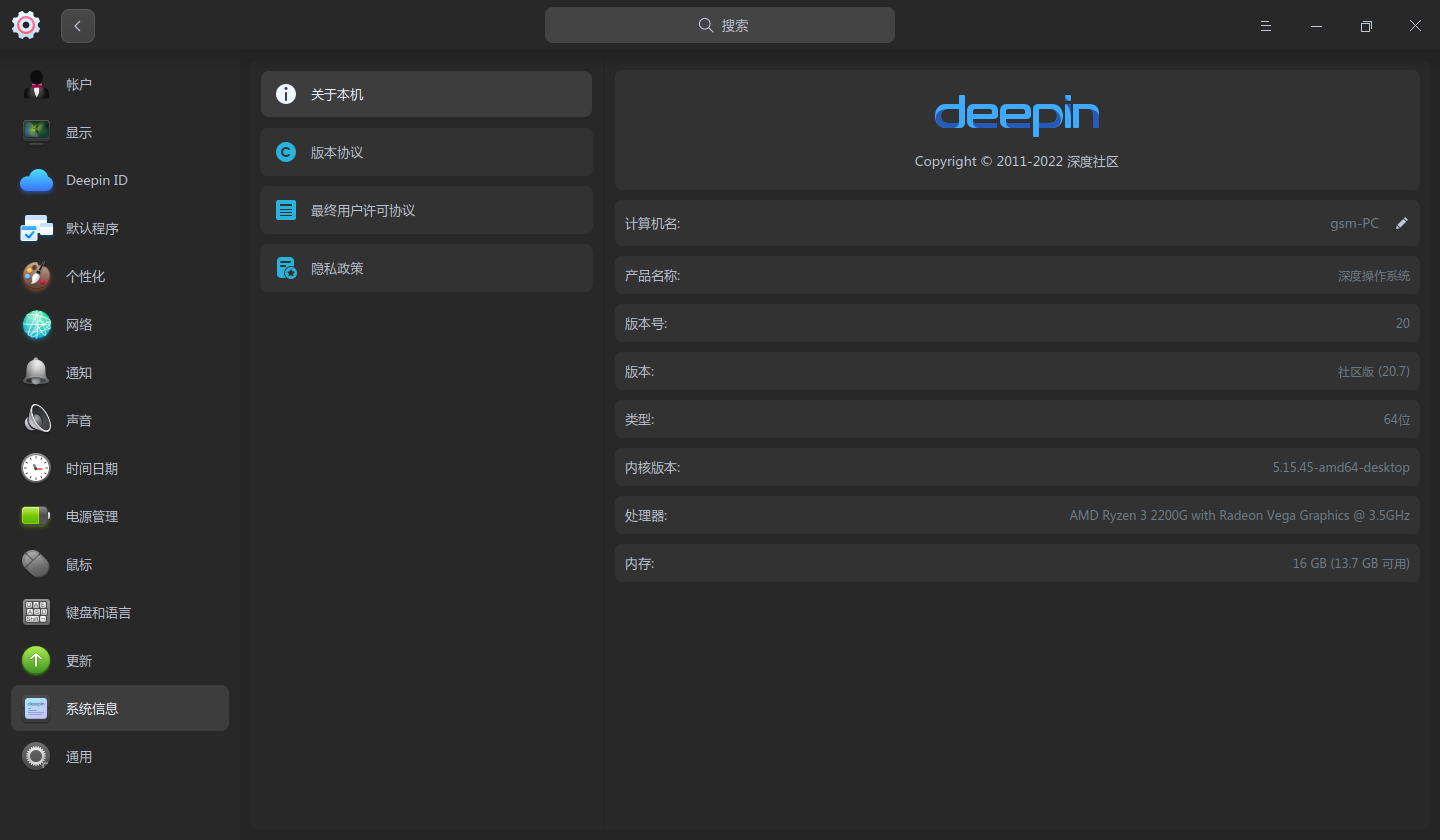1440x840 pixels.
Task: Click the 最终用户许可协议 document icon
Action: (x=286, y=210)
